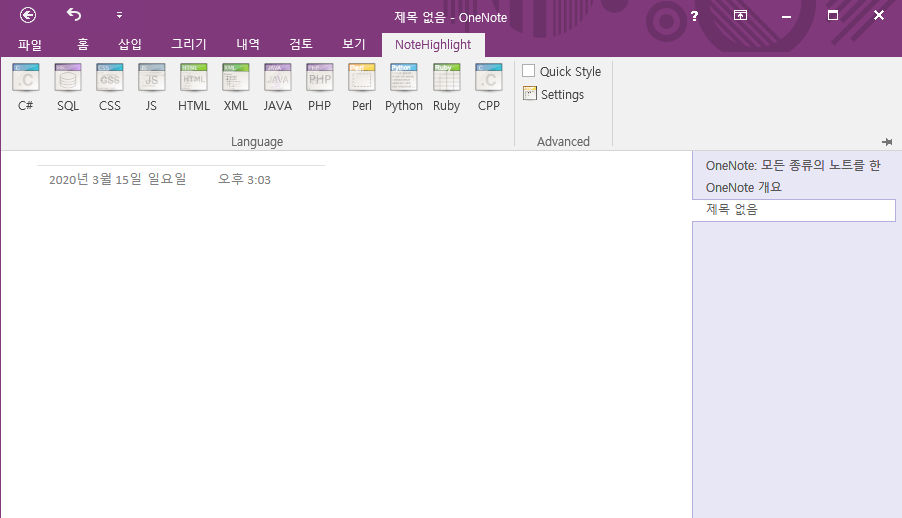The image size is (902, 518).
Task: Go back with the back arrow
Action: [28, 15]
